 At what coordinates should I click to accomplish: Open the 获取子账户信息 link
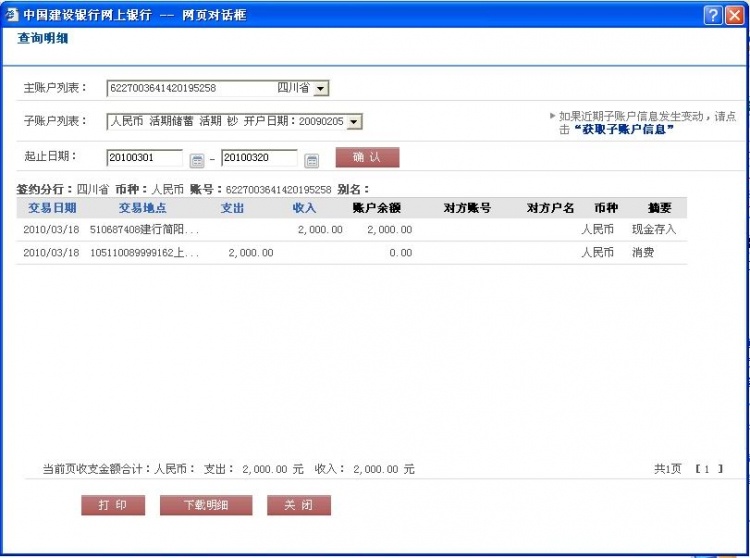coord(624,129)
